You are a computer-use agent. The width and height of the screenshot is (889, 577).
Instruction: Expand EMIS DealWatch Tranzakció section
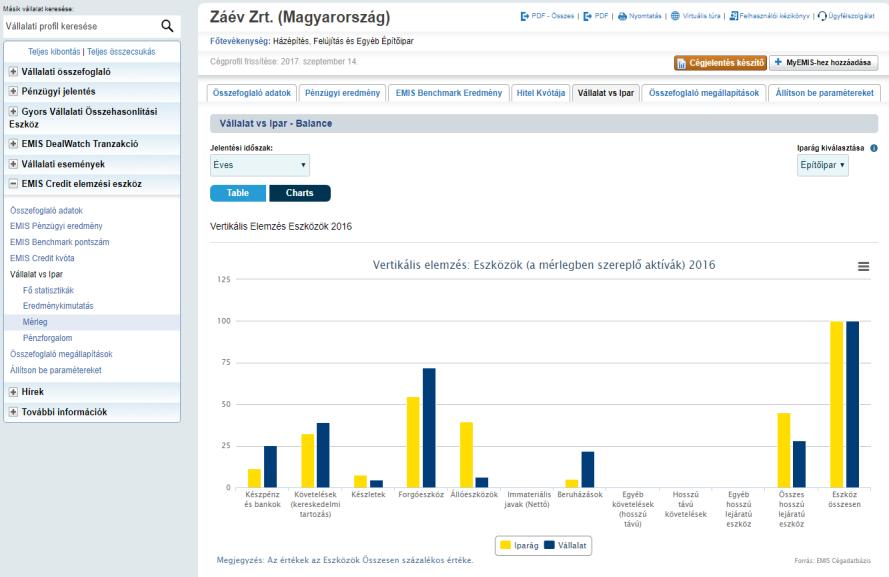pos(13,143)
